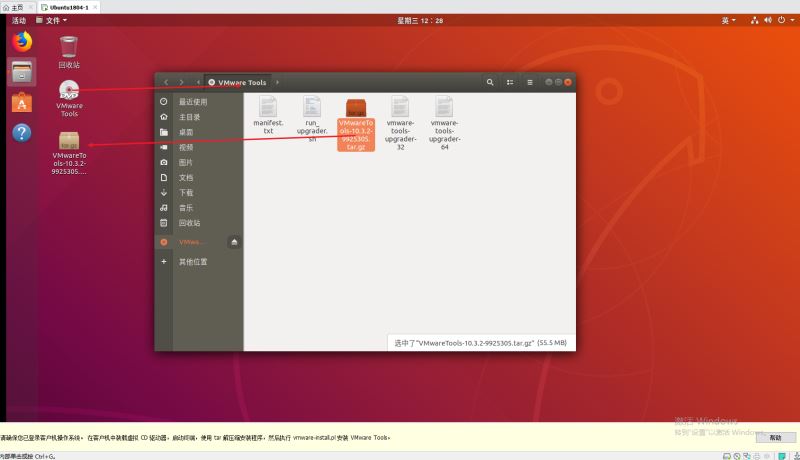Open the input language 英 dropdown
Image resolution: width=800 pixels, height=460 pixels.
727,20
